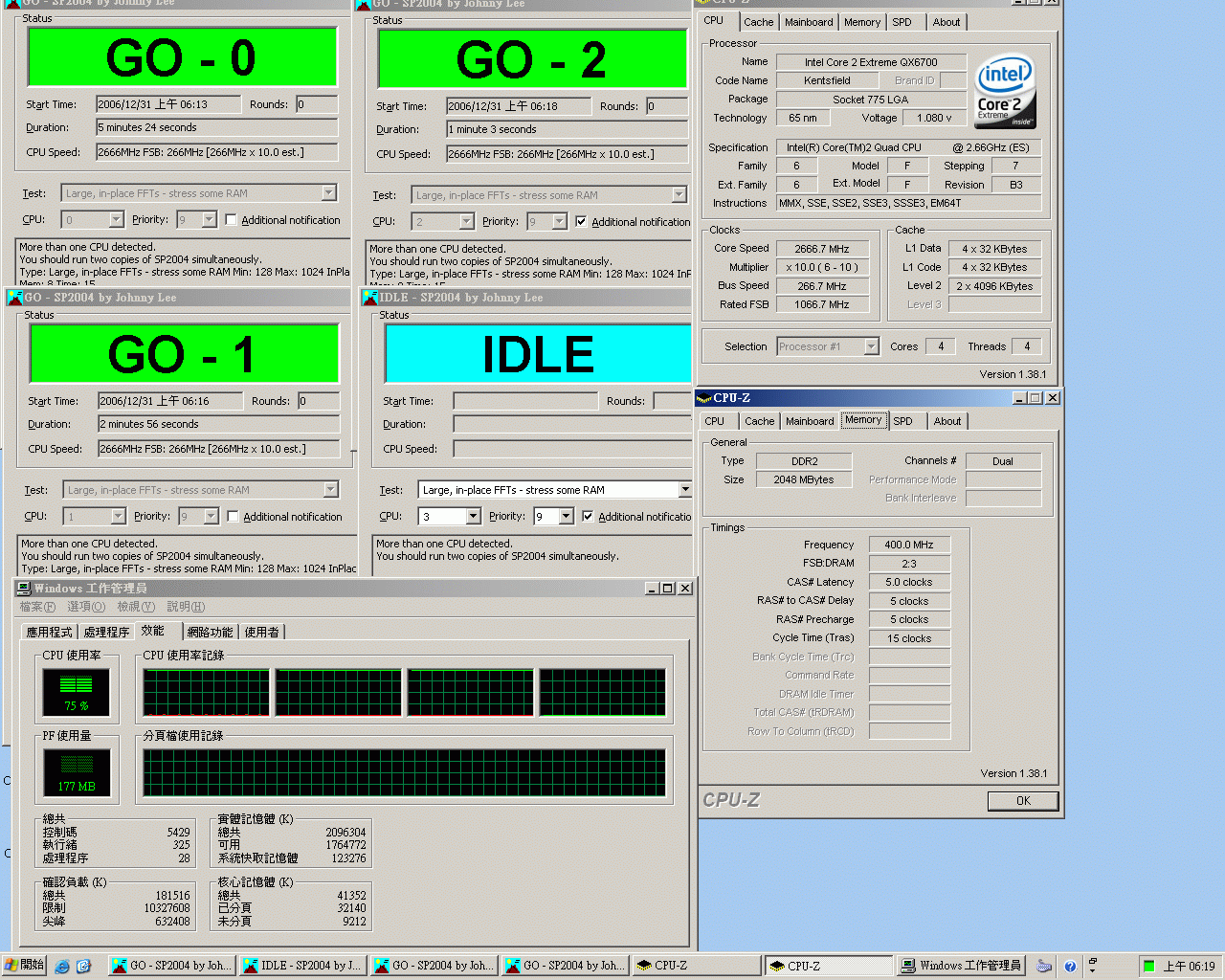The image size is (1225, 980).
Task: Click Multiplier value x 10.0 ( 6 - 10 )
Action: tap(822, 267)
